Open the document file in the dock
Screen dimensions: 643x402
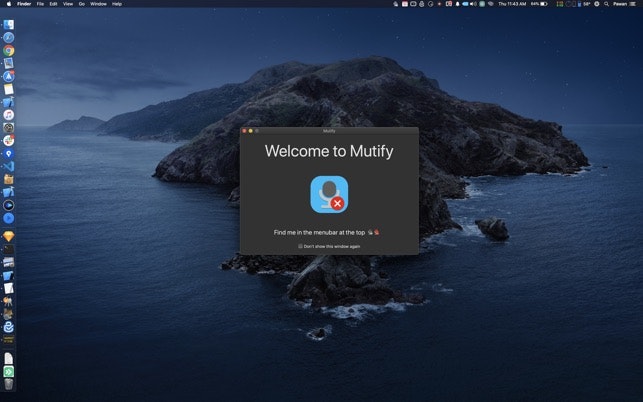point(9,359)
